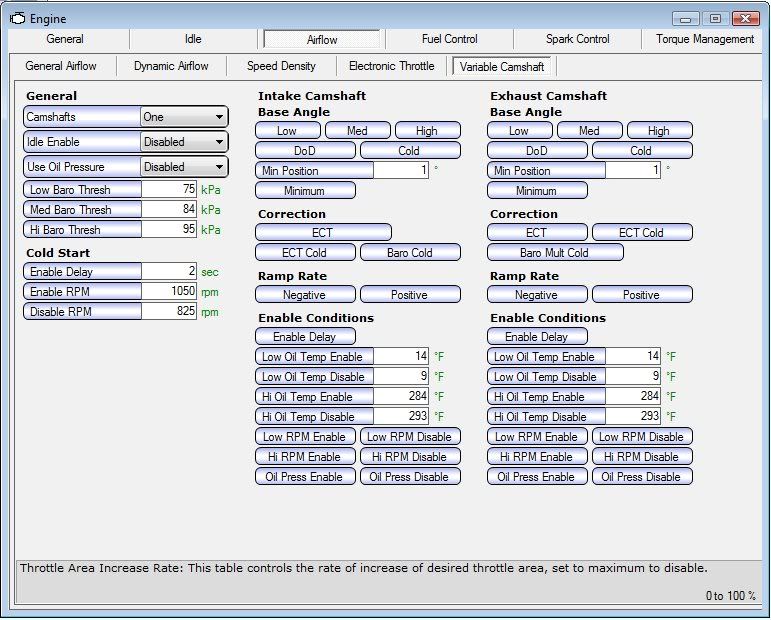Click the Engine window icon in title bar
This screenshot has width=771, height=620.
(17, 18)
